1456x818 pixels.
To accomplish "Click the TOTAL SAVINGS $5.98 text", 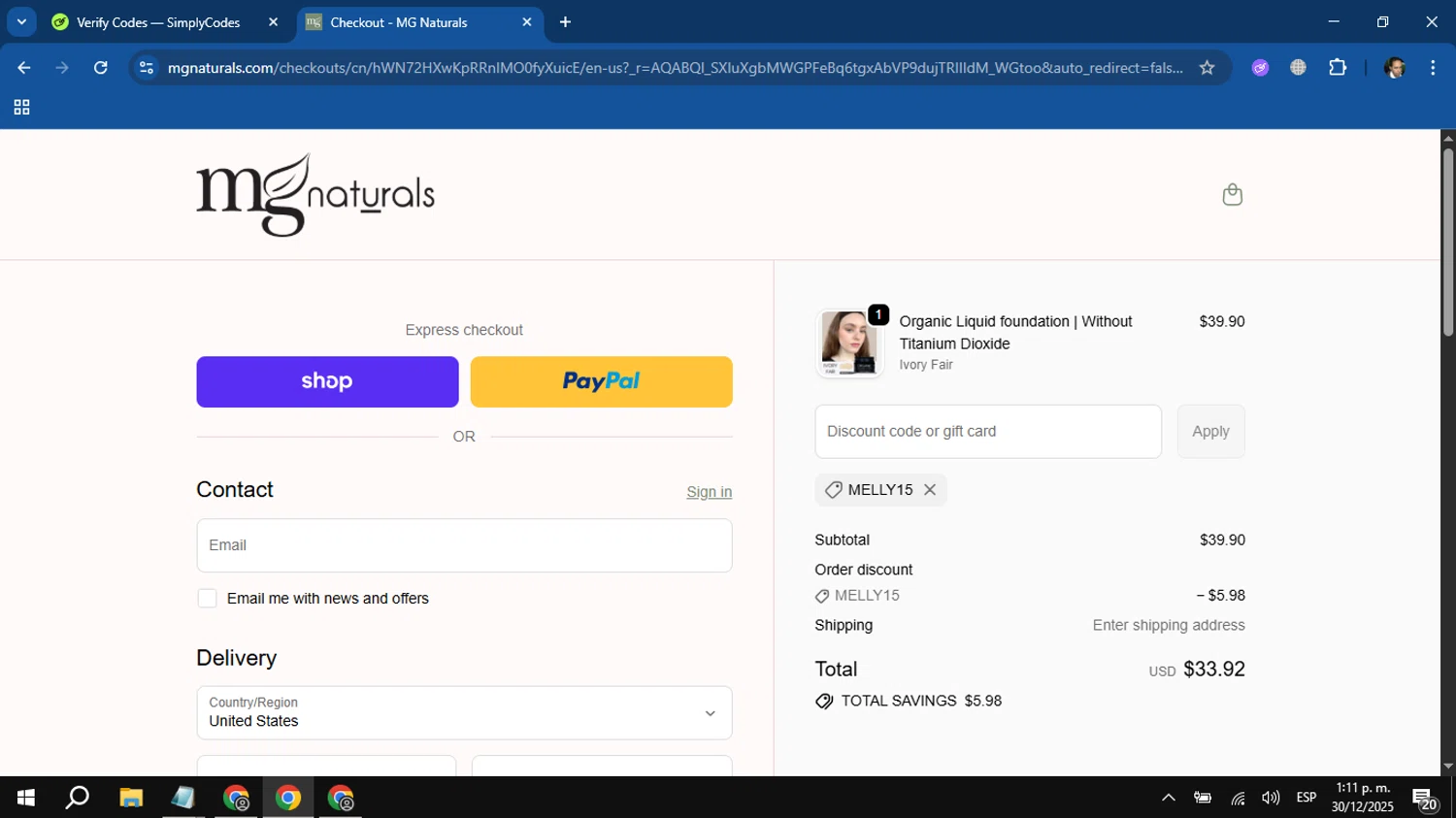I will coord(921,701).
